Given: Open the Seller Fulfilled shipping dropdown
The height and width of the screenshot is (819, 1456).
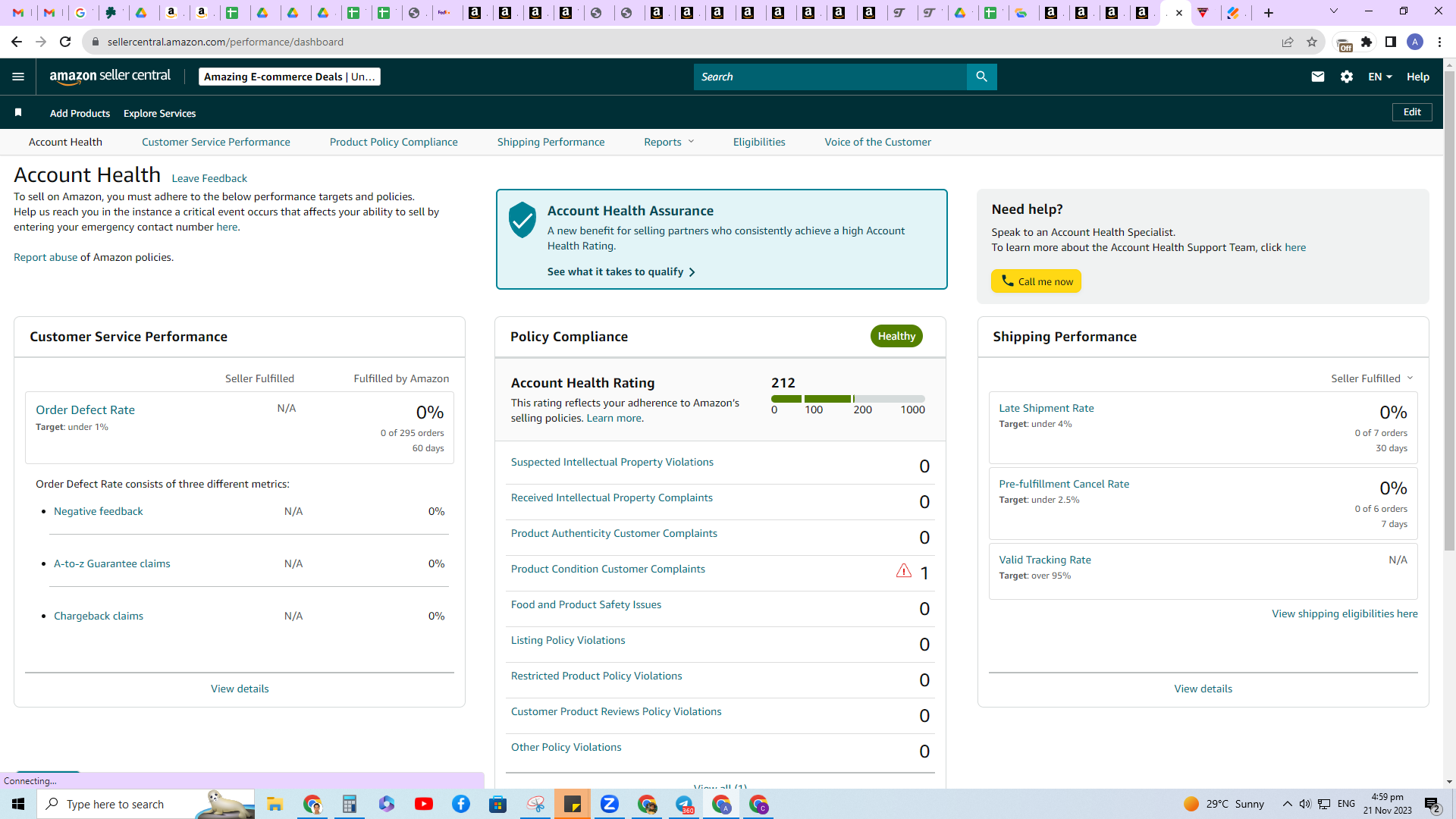Looking at the screenshot, I should (x=1372, y=378).
